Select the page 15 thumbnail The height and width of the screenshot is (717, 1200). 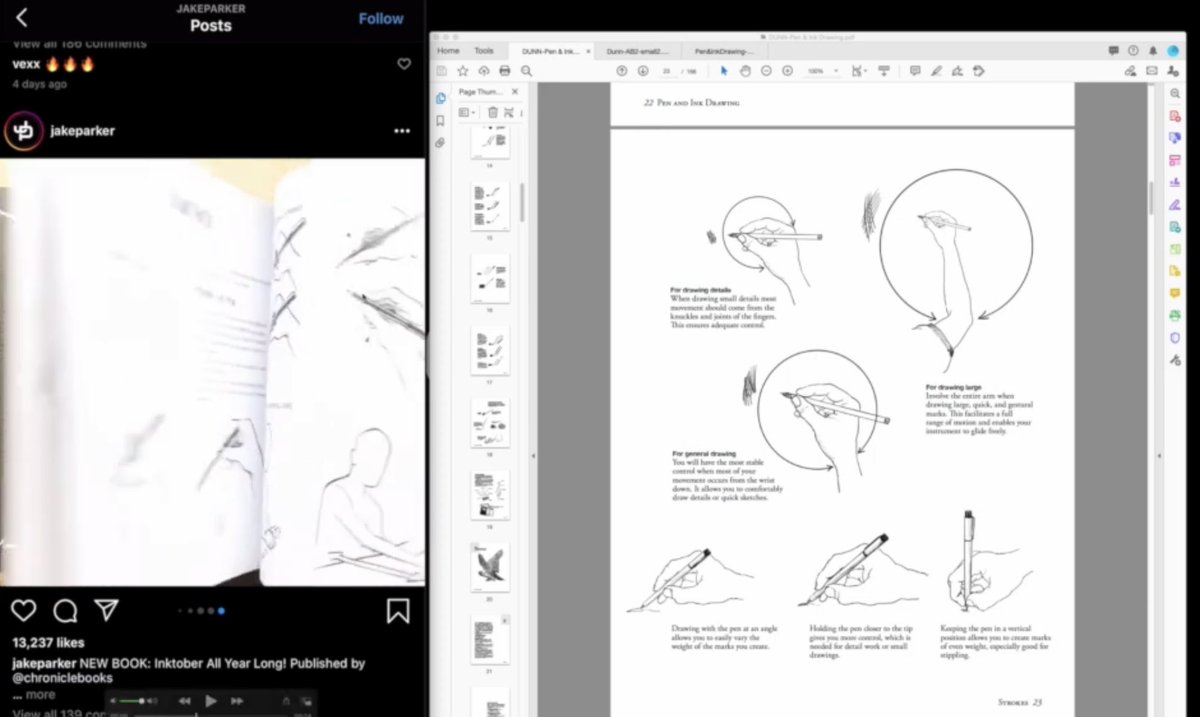tap(490, 207)
